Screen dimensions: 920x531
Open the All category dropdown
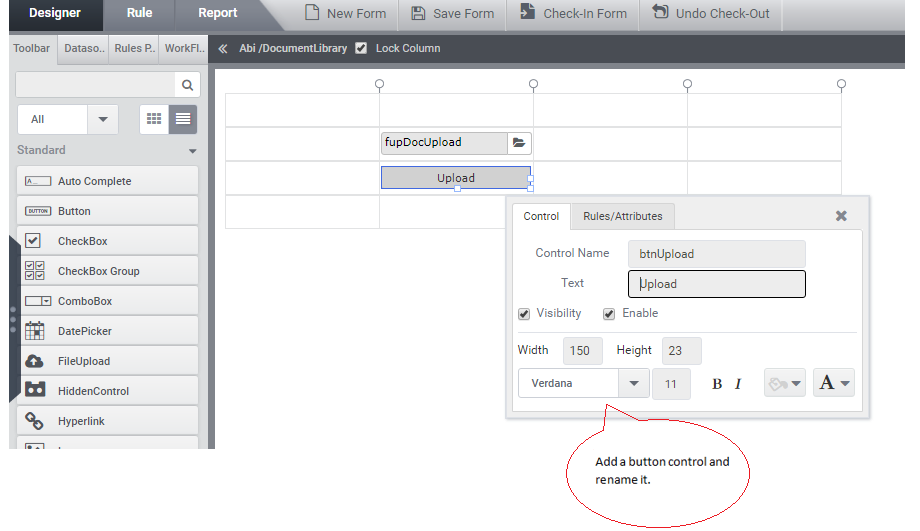tap(103, 119)
